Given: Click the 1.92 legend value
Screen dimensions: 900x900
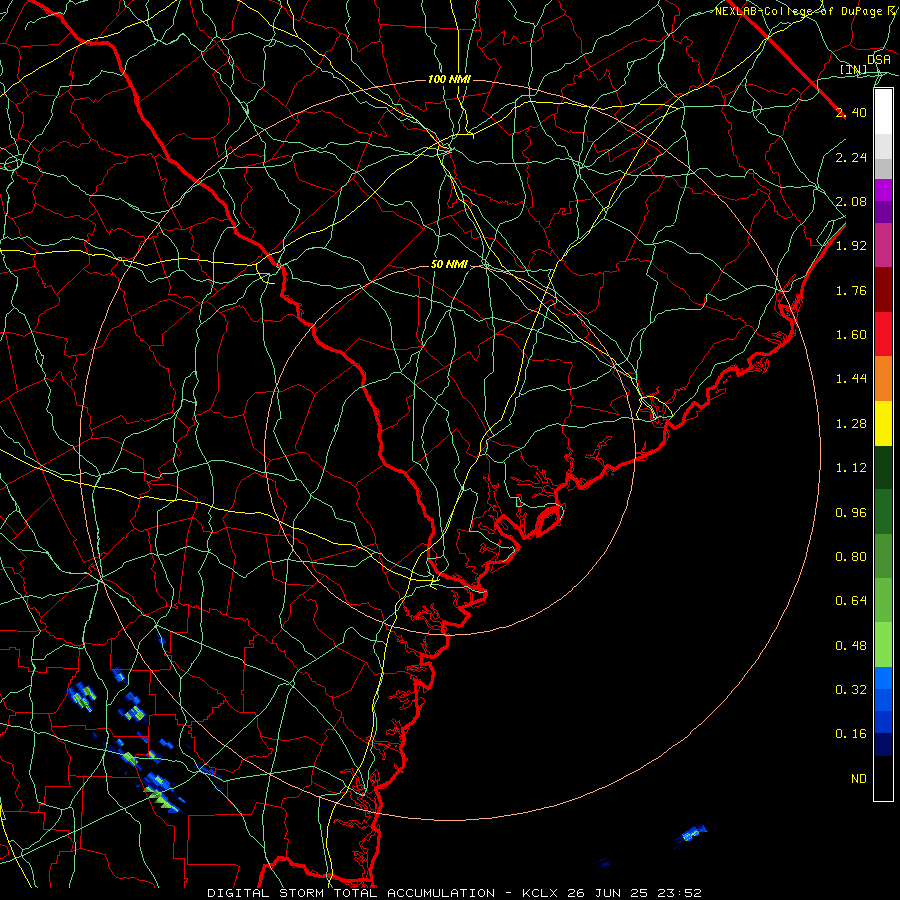Looking at the screenshot, I should click(851, 246).
